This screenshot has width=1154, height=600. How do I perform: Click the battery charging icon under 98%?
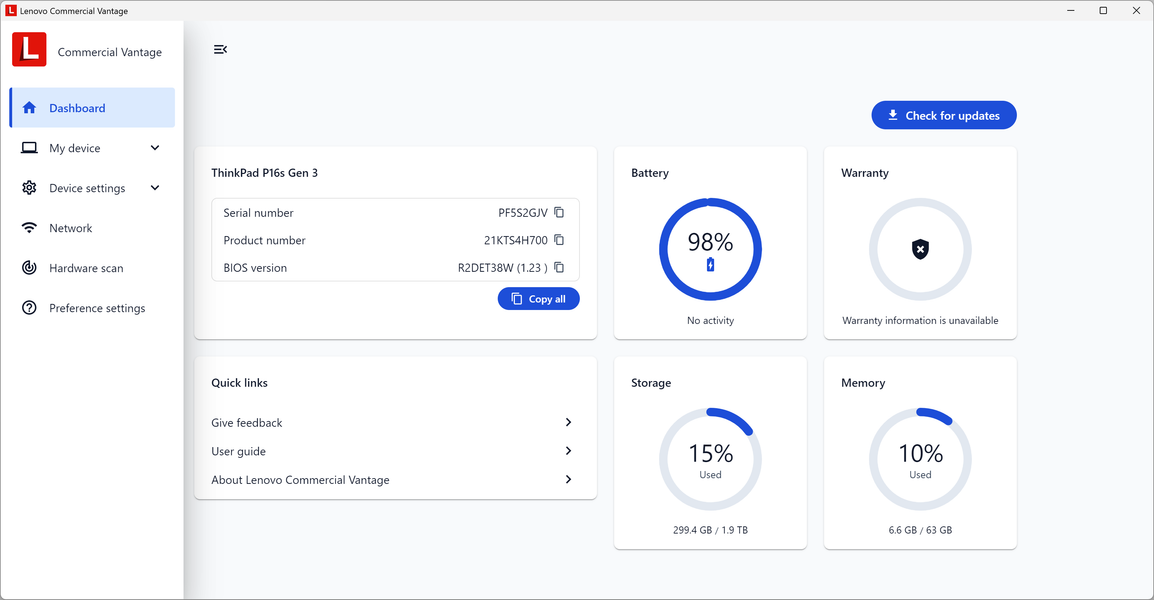pos(710,264)
